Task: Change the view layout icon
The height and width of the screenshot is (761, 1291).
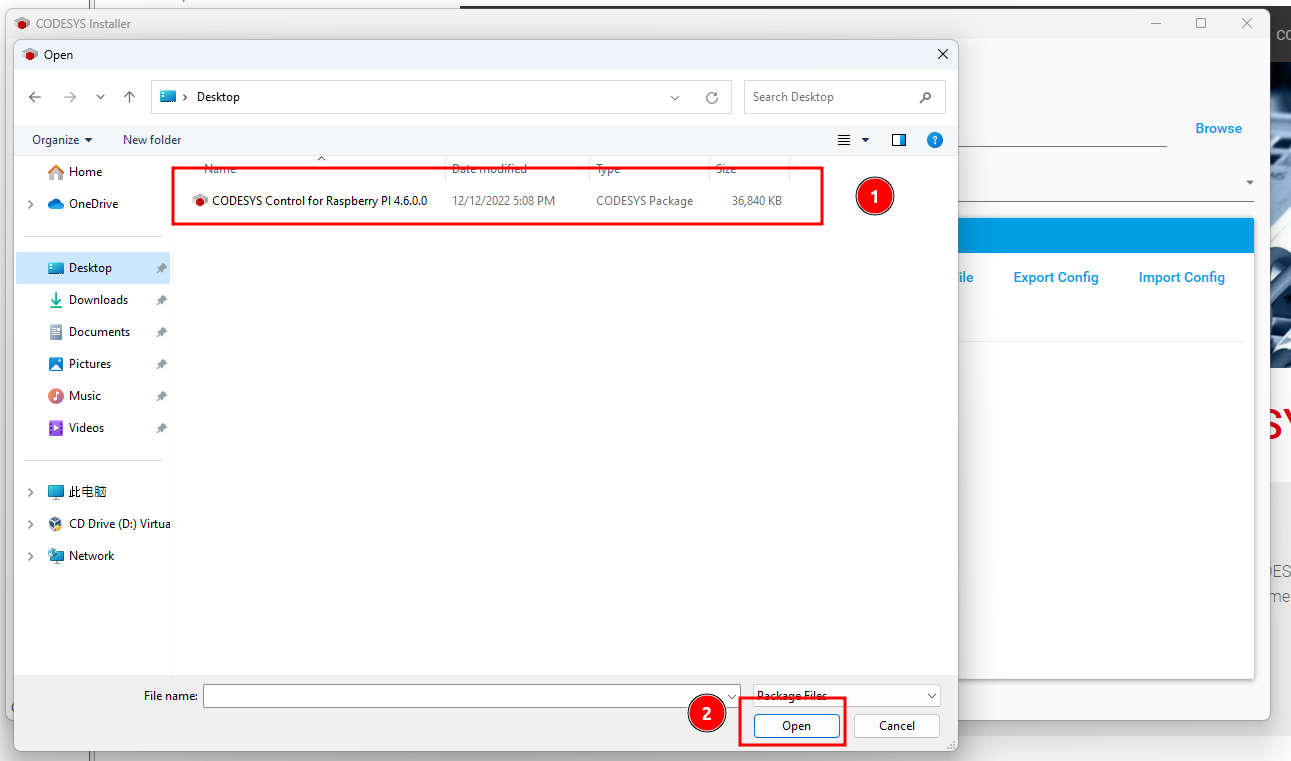Action: click(844, 140)
